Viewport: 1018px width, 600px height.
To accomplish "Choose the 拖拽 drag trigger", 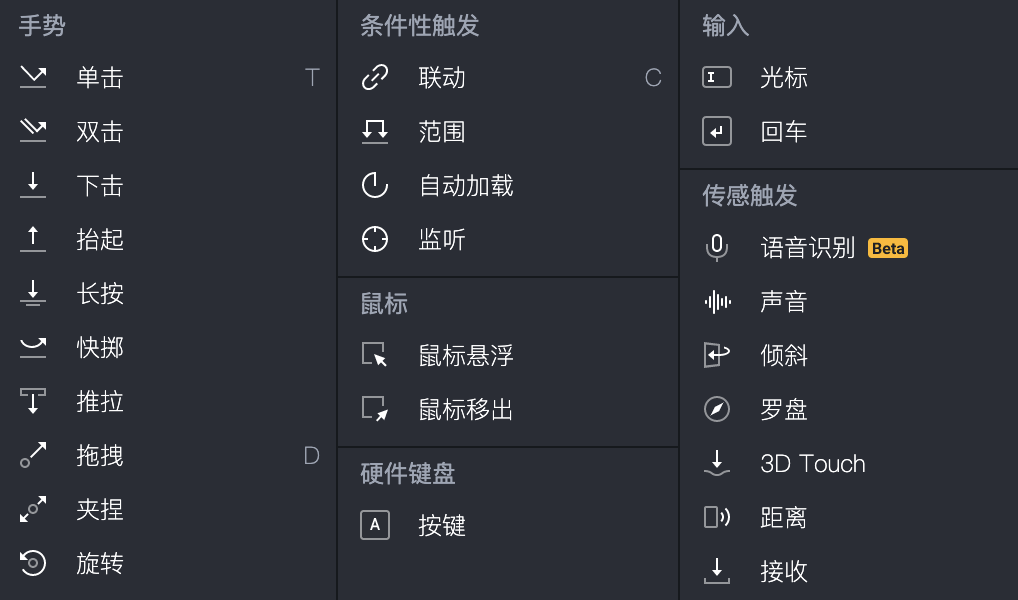I will coord(100,456).
